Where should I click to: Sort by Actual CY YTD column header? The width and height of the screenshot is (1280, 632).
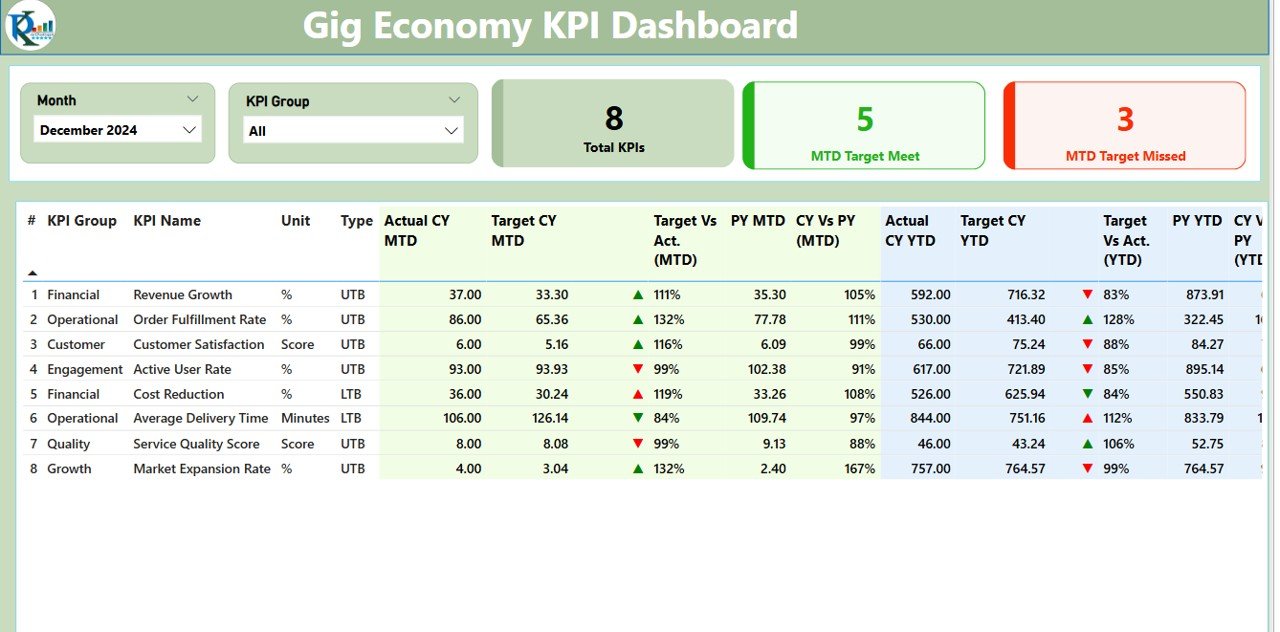click(910, 230)
